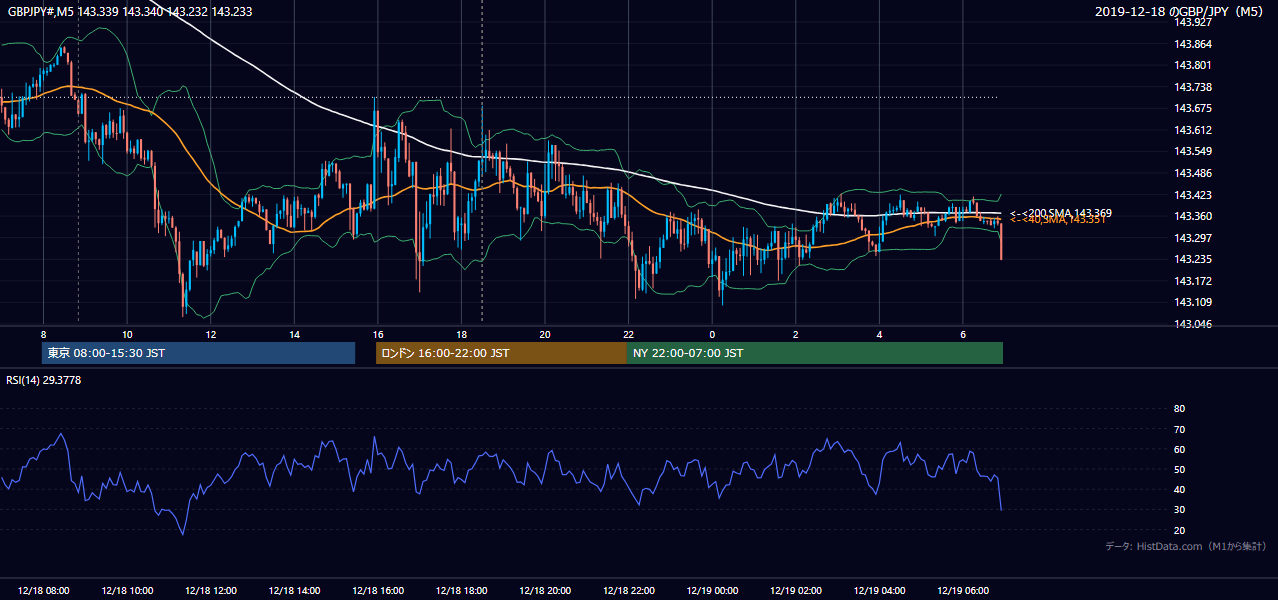The height and width of the screenshot is (600, 1278).
Task: Click hour marker 16 under price chart
Action: (377, 334)
